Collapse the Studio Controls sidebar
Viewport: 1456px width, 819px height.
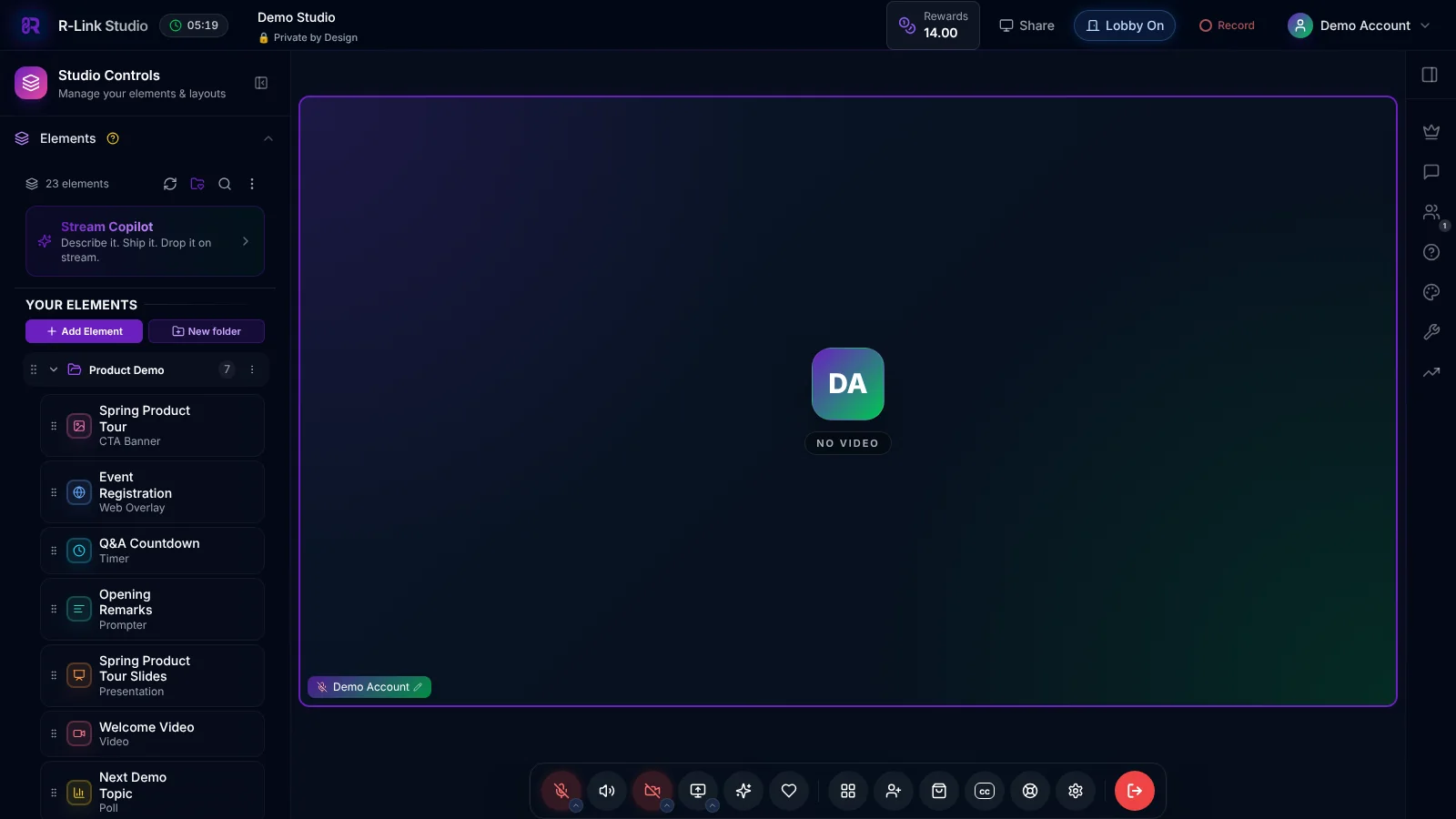[x=261, y=83]
